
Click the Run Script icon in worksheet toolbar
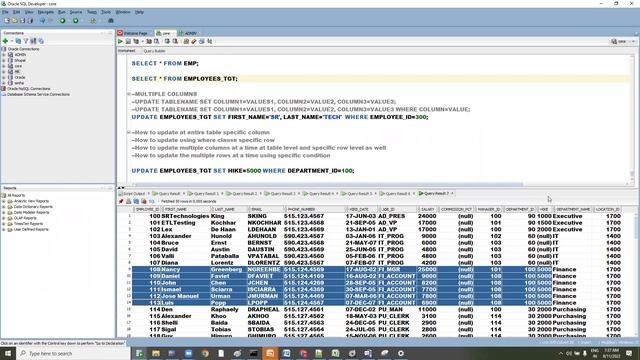[x=128, y=41]
